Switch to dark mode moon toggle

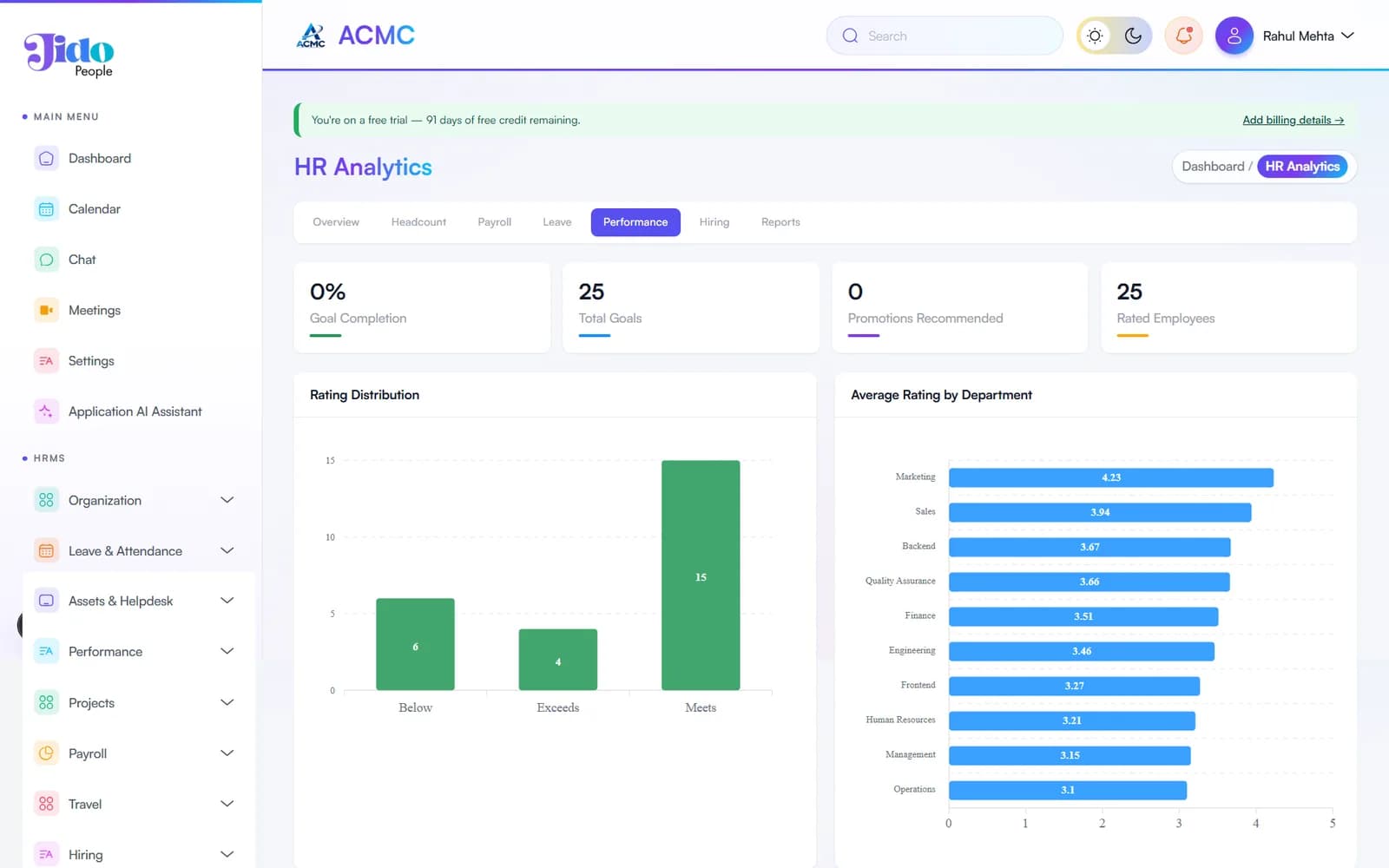[1133, 36]
